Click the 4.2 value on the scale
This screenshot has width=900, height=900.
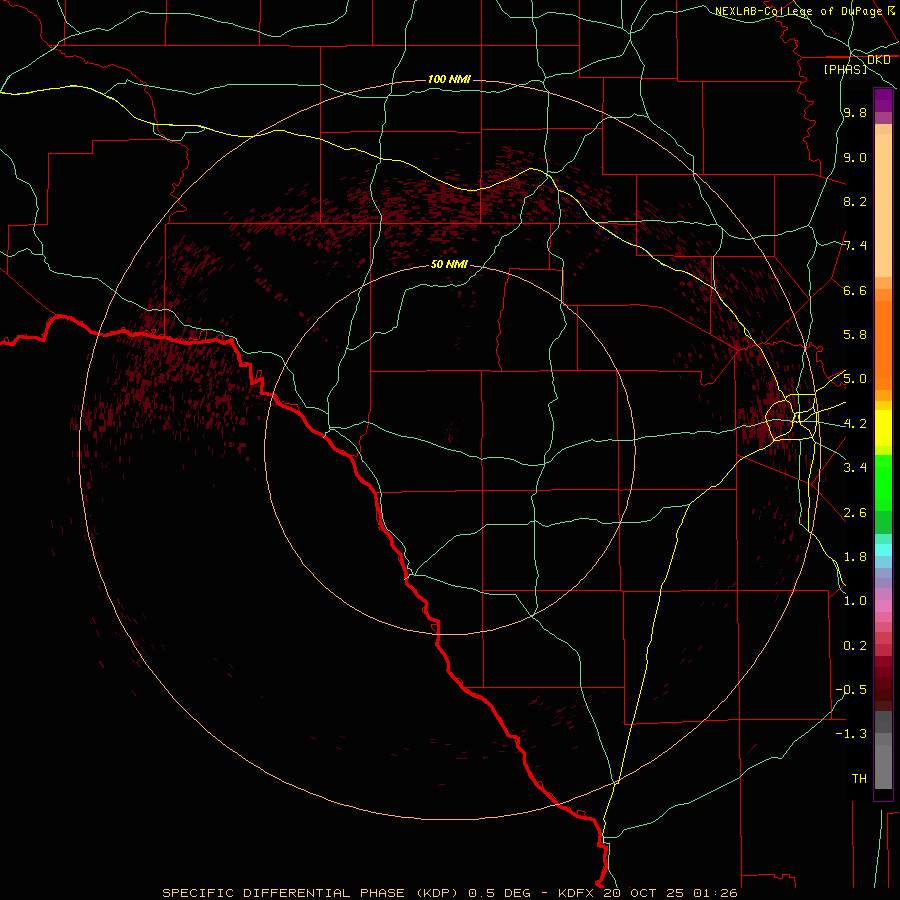pyautogui.click(x=855, y=424)
